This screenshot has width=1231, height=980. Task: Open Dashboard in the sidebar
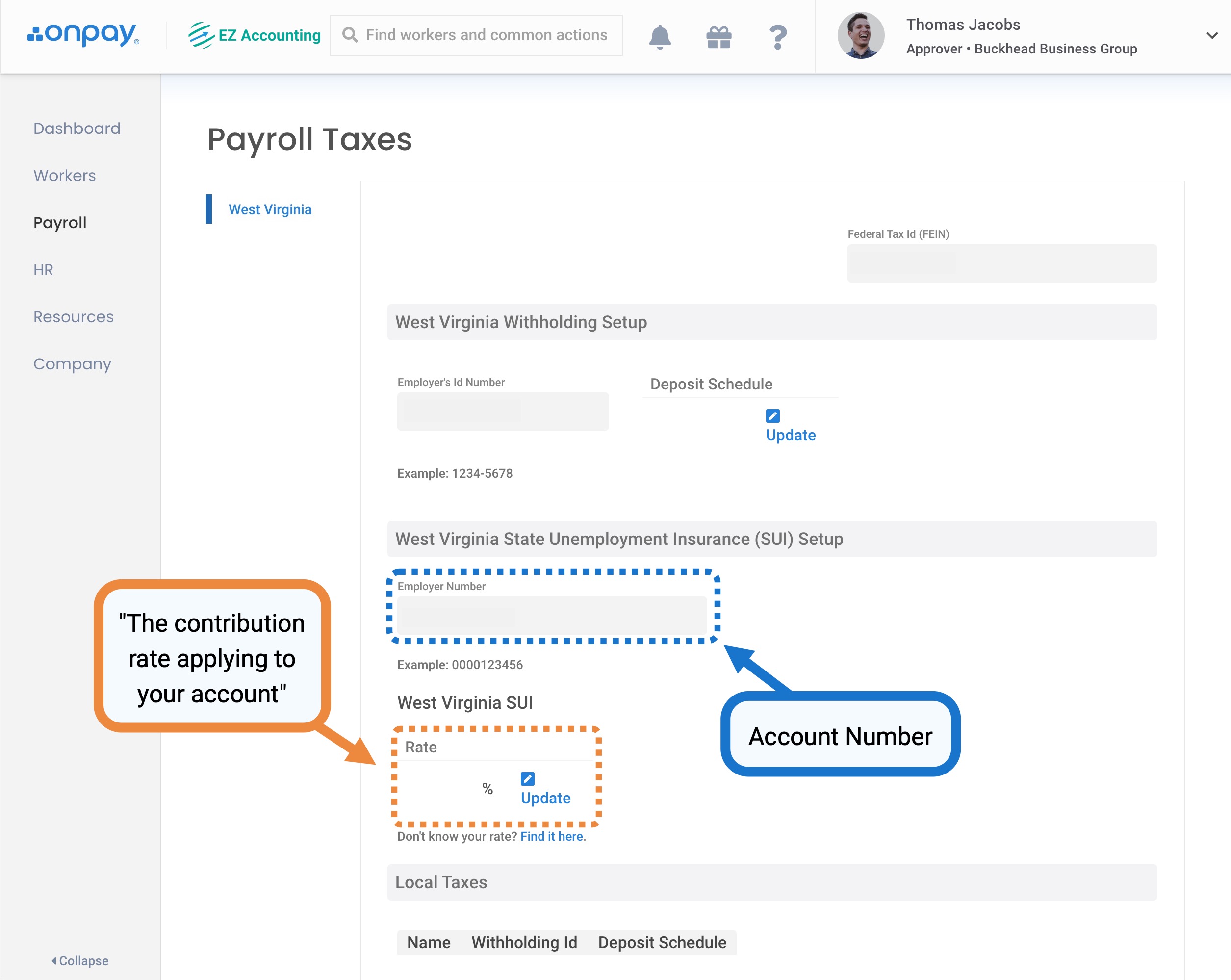[77, 129]
